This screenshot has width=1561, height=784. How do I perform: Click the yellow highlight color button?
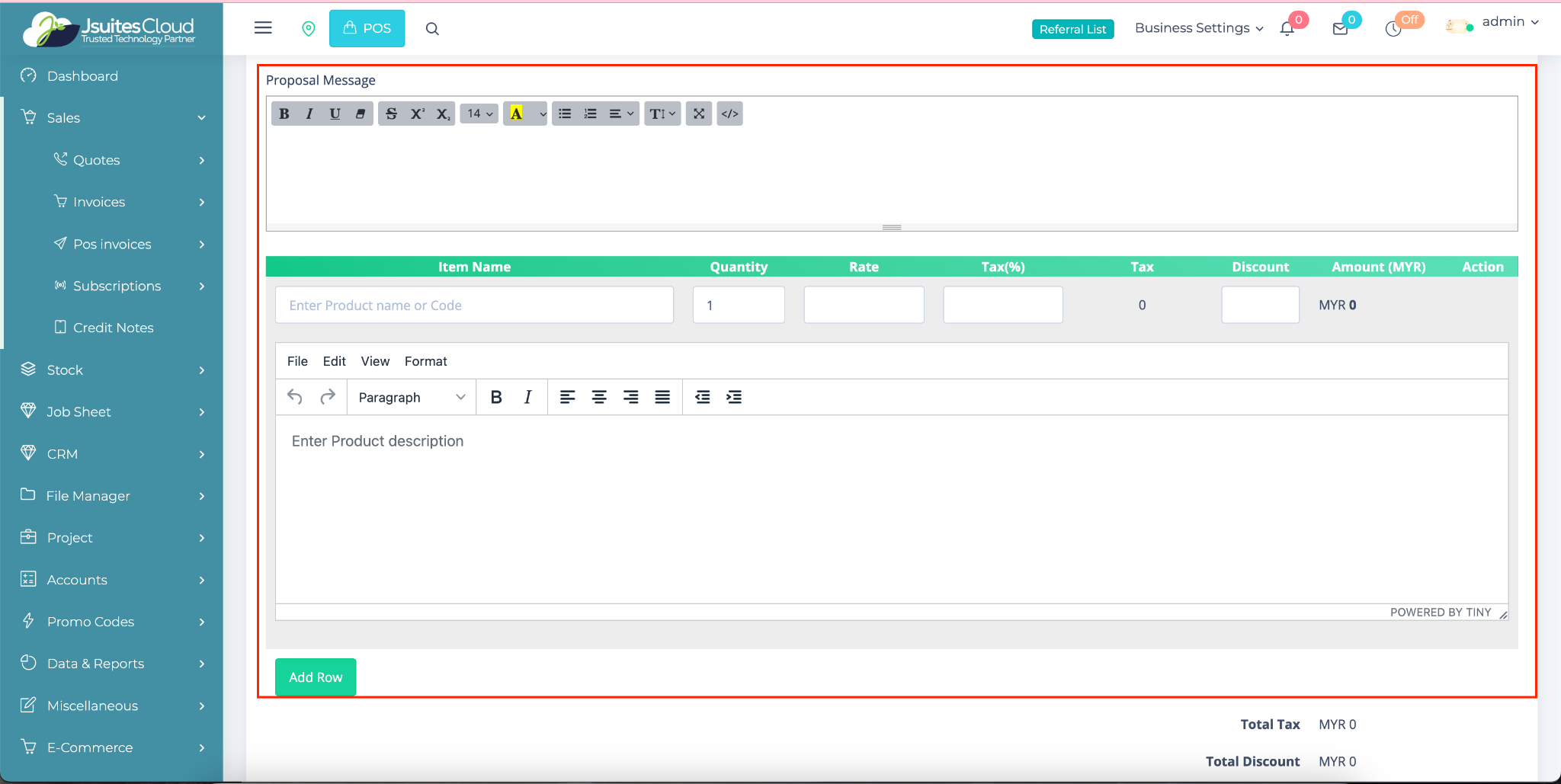517,114
